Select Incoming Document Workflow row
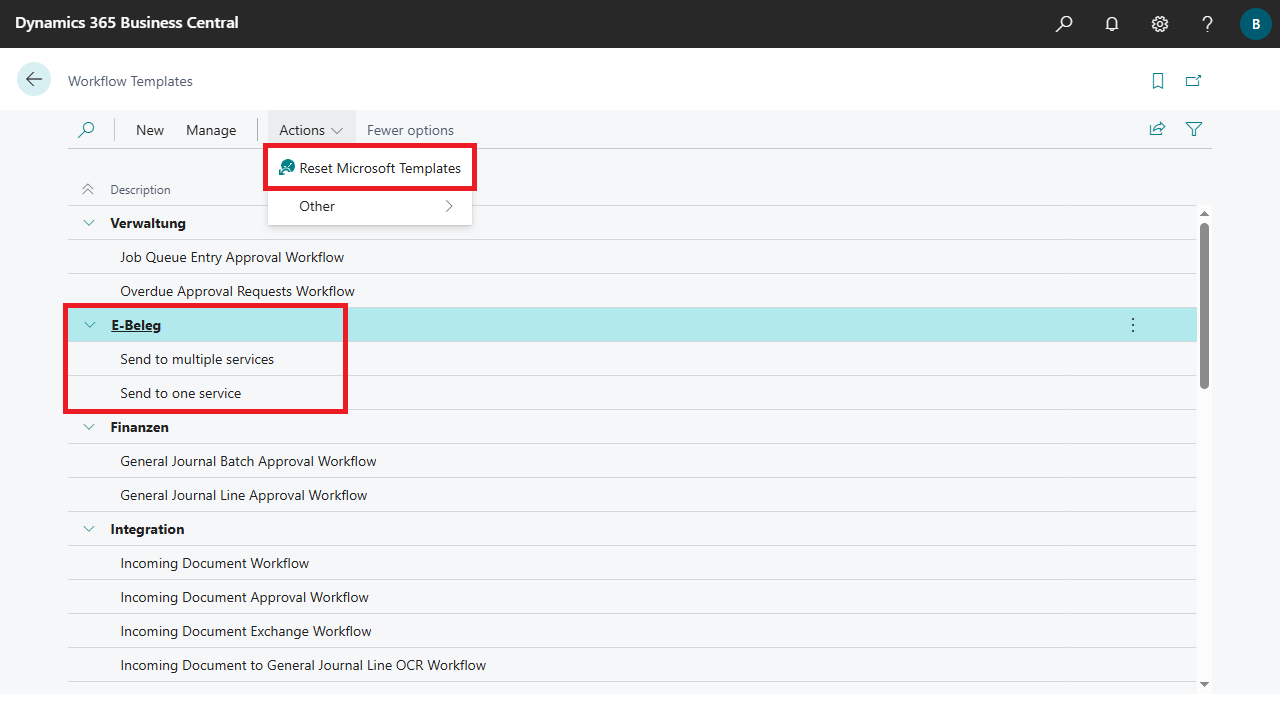 [632, 563]
